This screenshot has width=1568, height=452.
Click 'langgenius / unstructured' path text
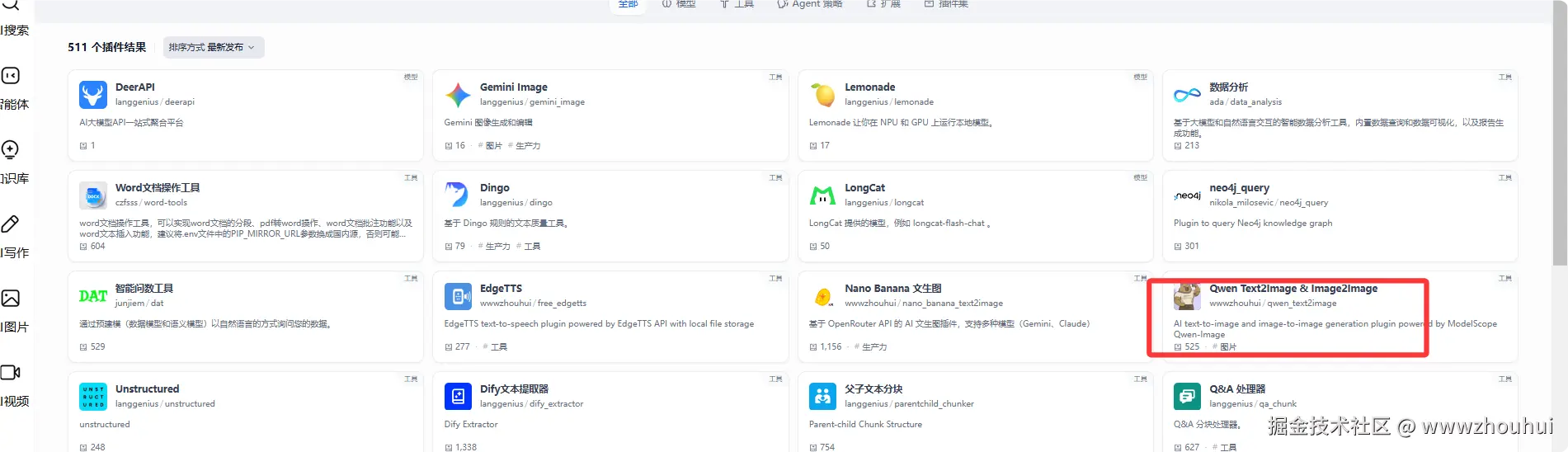click(x=165, y=404)
